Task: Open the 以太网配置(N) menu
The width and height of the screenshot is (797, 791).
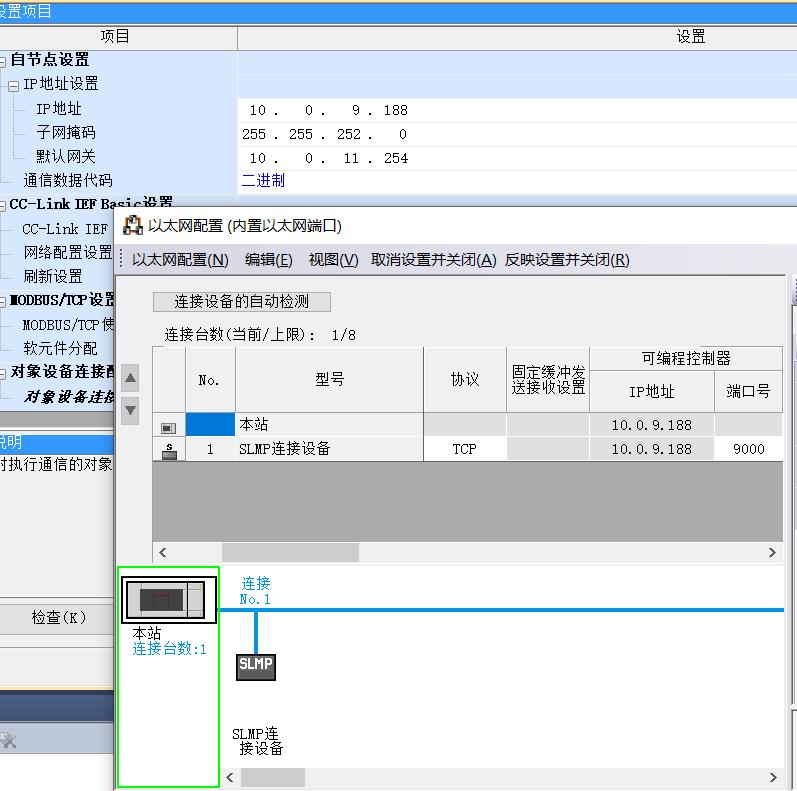Action: click(x=180, y=260)
